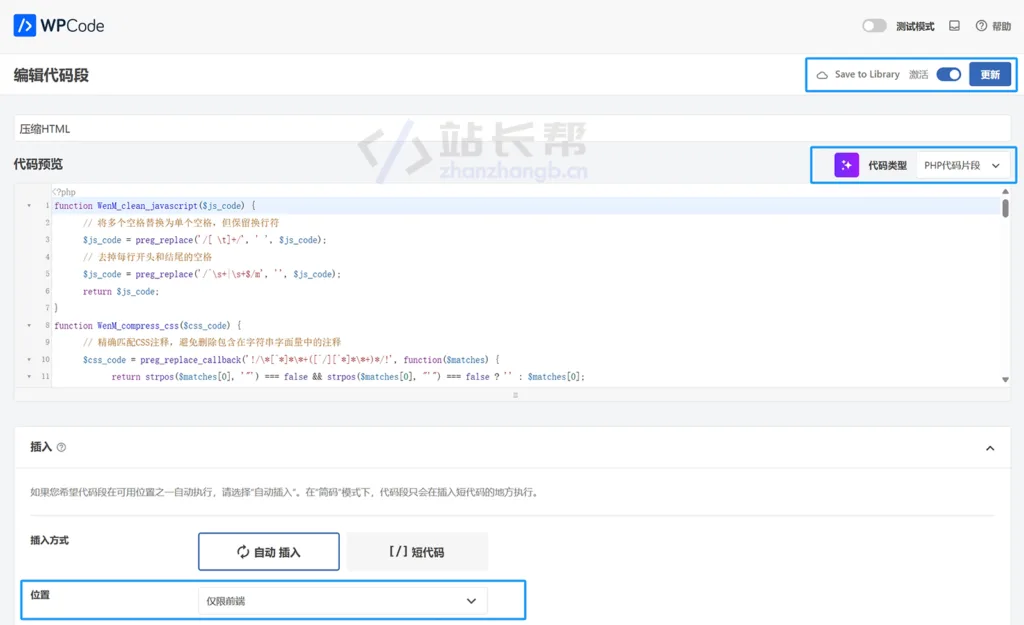This screenshot has width=1024, height=625.
Task: Click the code editor resize handle
Action: [x=515, y=395]
